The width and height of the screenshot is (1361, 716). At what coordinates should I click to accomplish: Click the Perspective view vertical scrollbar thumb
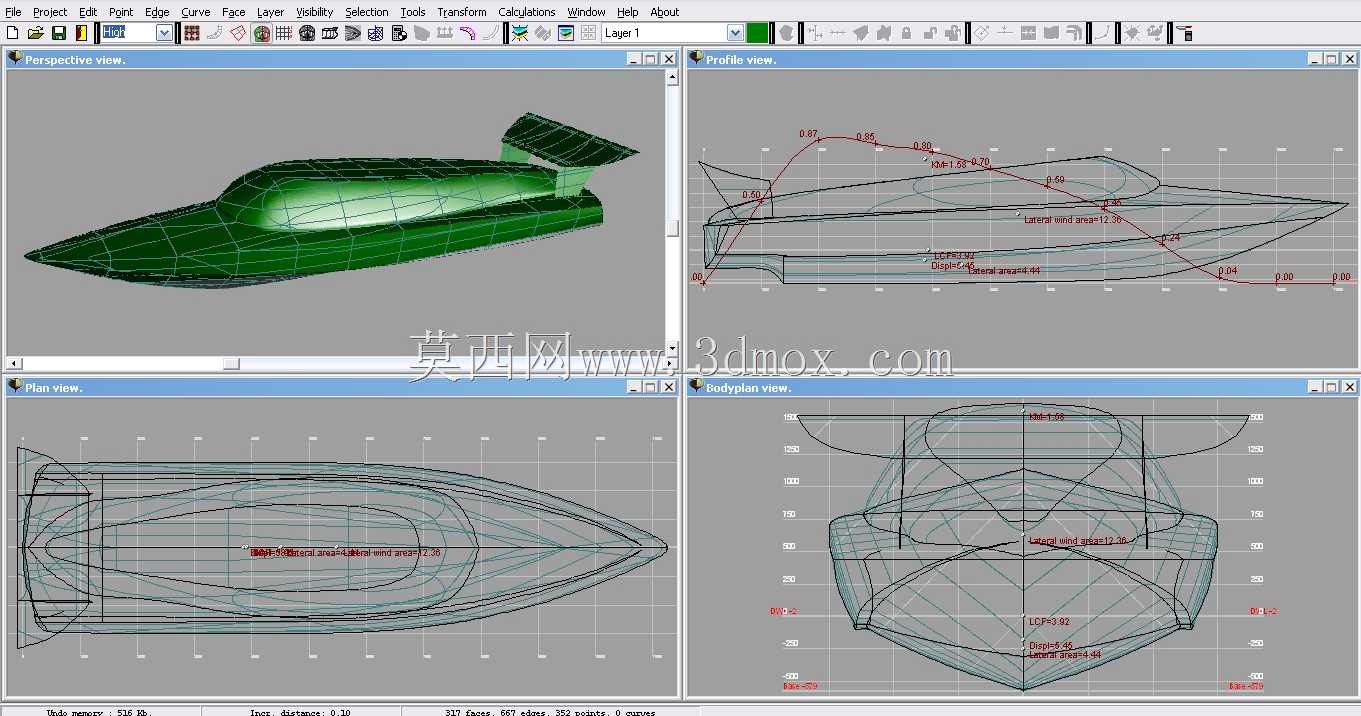click(x=673, y=228)
